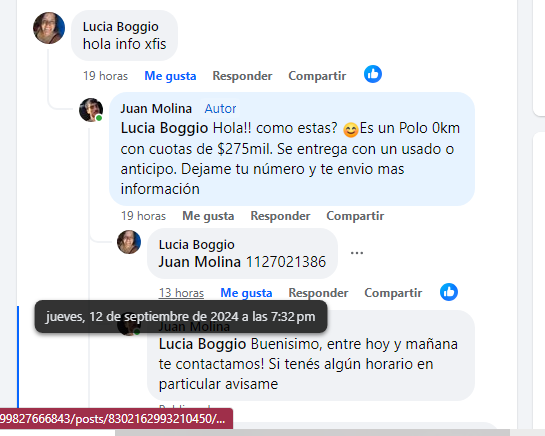Click the like reaction icon on Lucia's first comment
Screen dimensions: 545x436
(373, 74)
